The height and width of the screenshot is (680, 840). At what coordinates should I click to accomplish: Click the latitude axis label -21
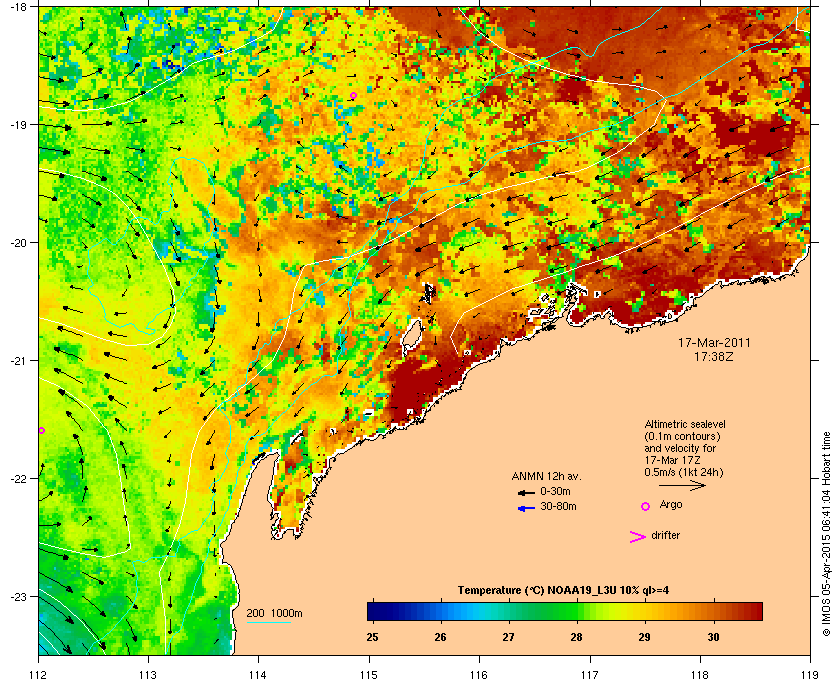[x=18, y=360]
